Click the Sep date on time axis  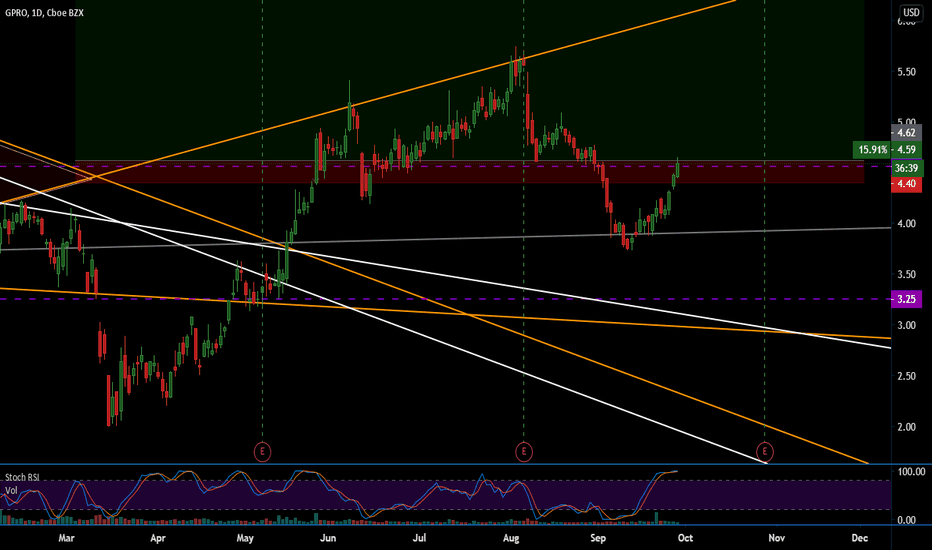(598, 538)
